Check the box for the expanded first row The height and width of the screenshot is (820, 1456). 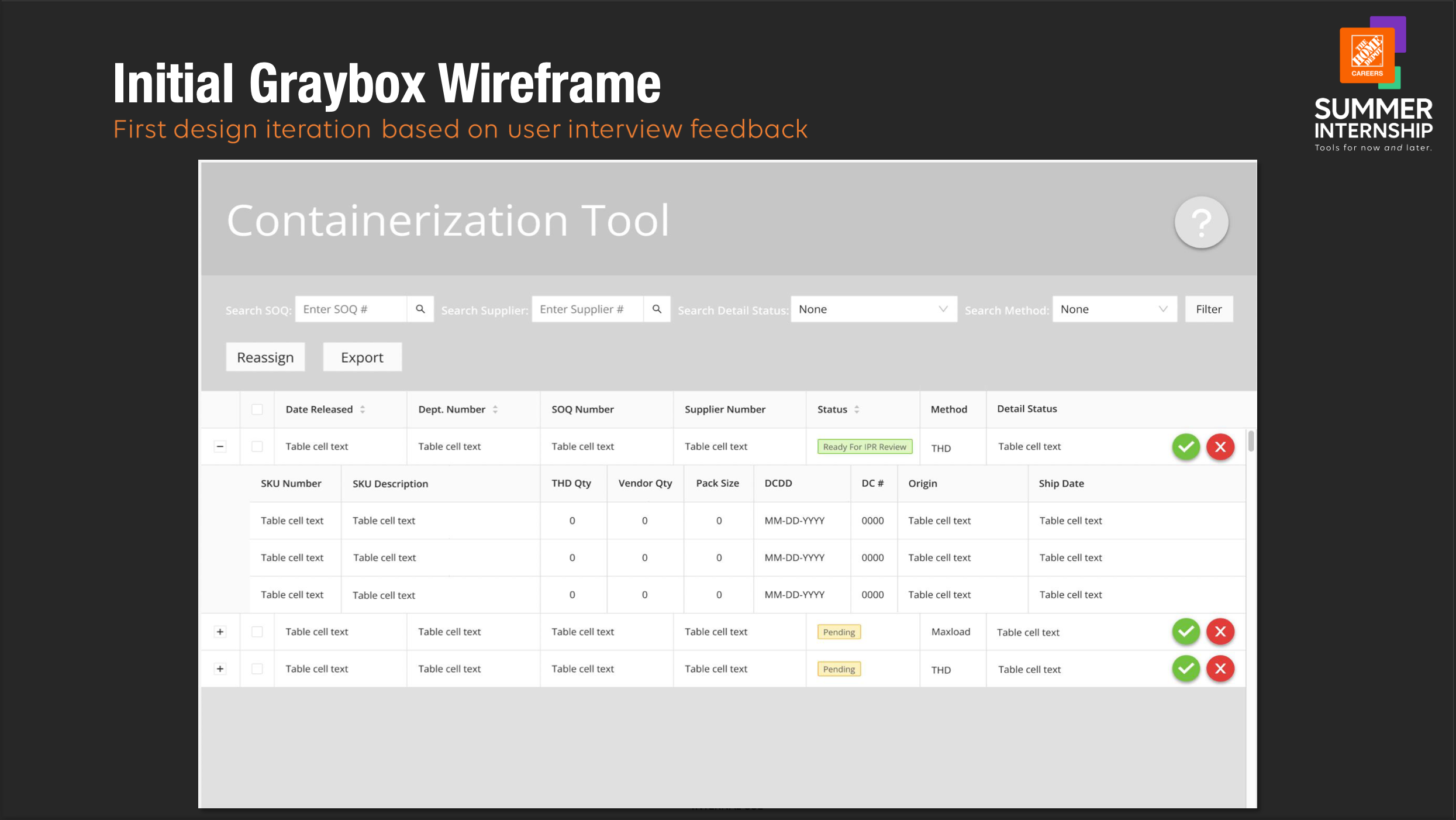tap(257, 446)
